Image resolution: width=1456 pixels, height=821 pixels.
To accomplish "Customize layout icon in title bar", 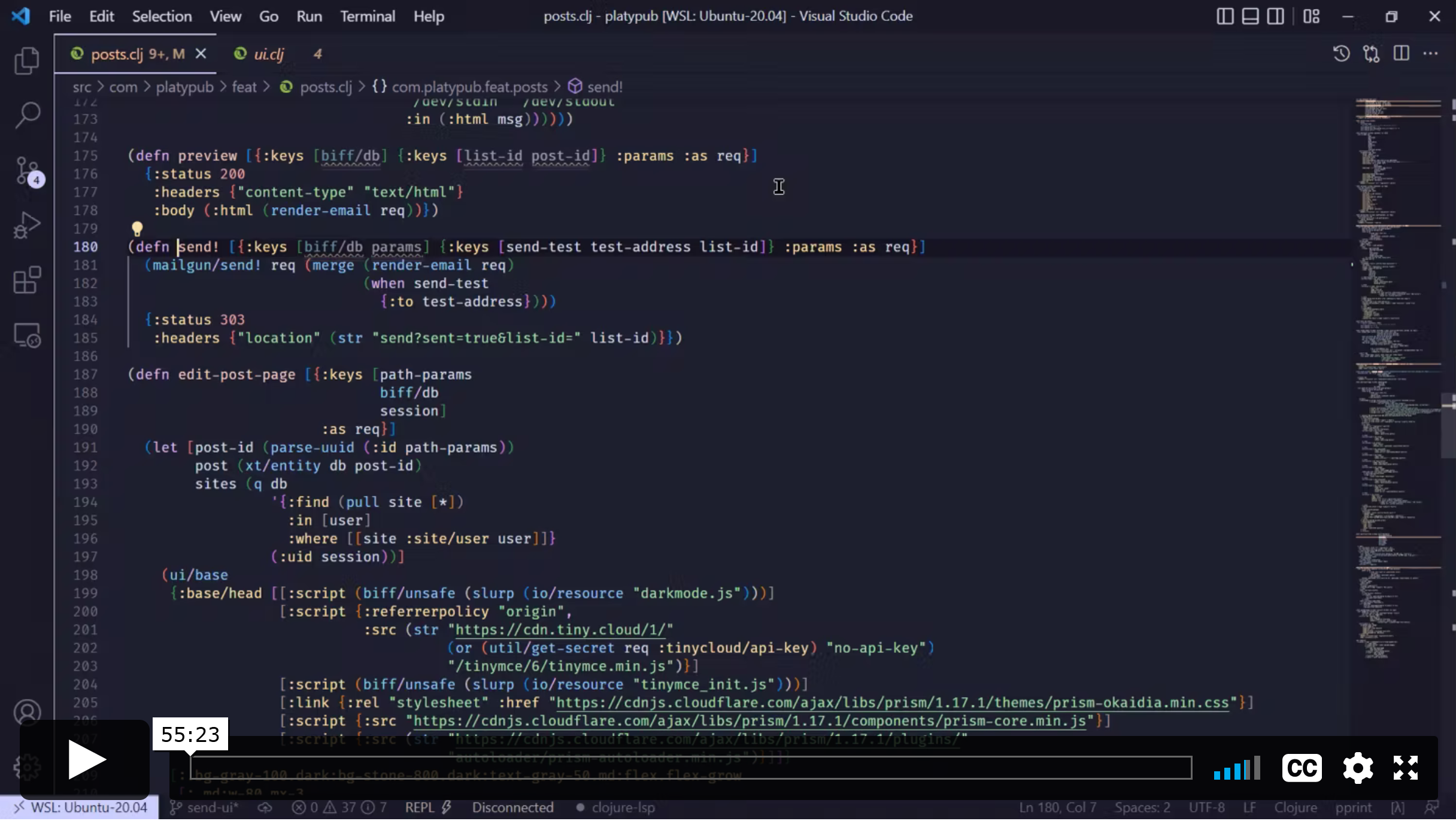I will tap(1311, 16).
